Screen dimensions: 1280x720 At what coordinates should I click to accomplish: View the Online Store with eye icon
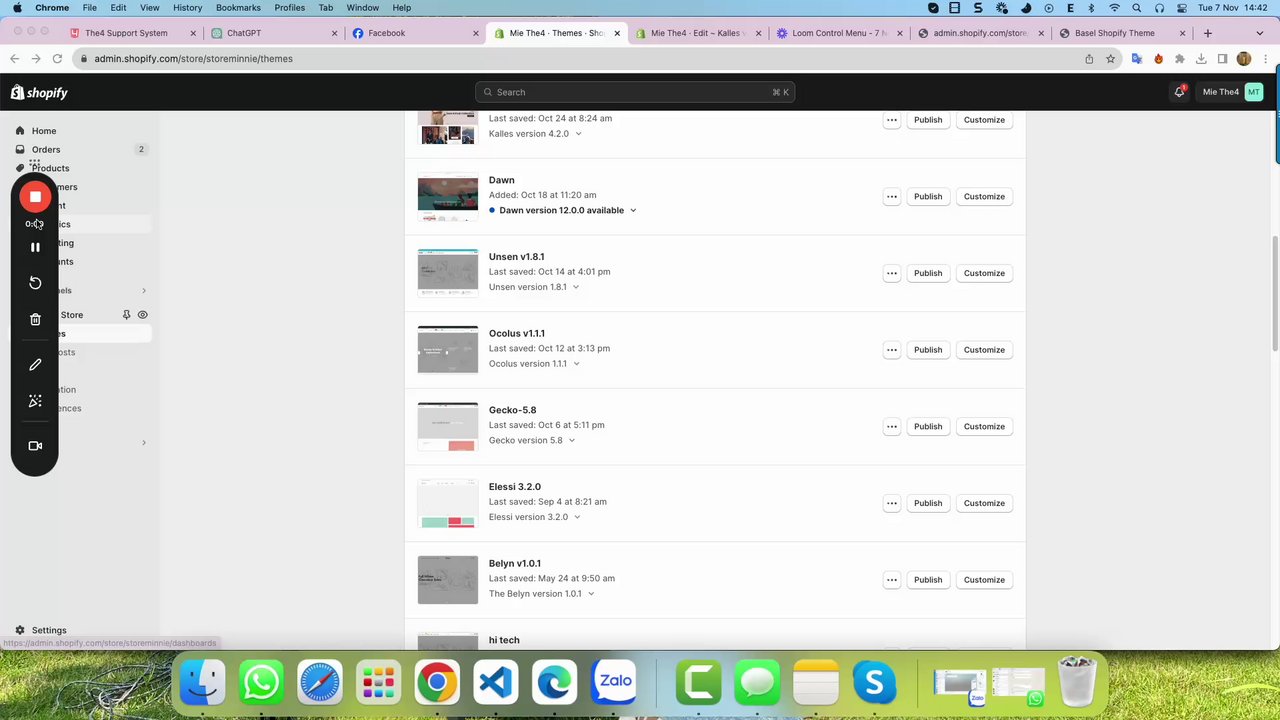coord(142,315)
